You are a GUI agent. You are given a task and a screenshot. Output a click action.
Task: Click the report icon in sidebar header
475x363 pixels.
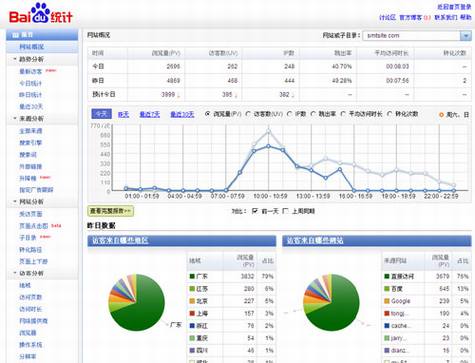[15, 35]
